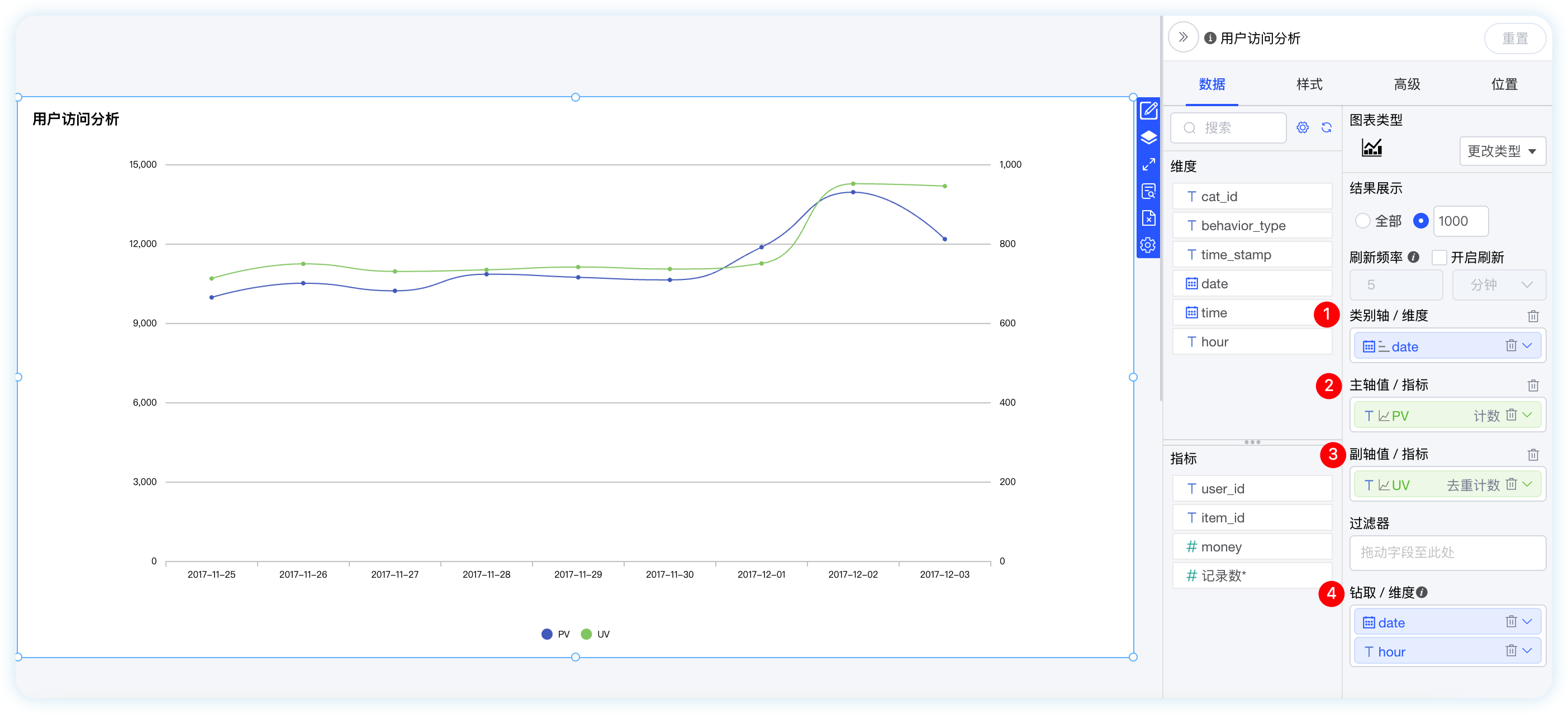Click the export file icon on chart toolbar
Screen dimensions: 1568x714
[x=1148, y=218]
